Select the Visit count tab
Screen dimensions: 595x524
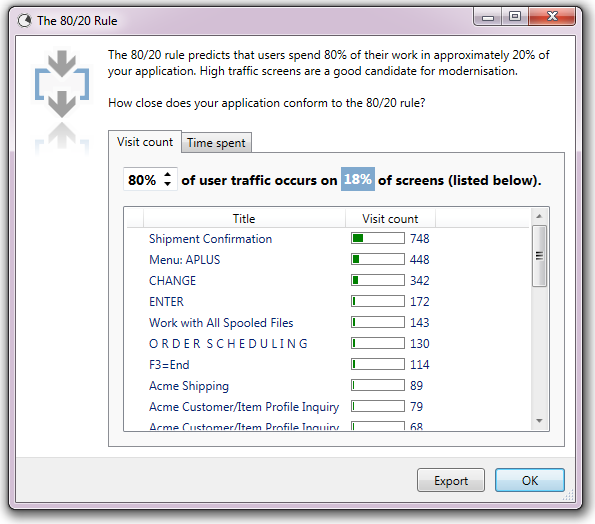tap(145, 142)
